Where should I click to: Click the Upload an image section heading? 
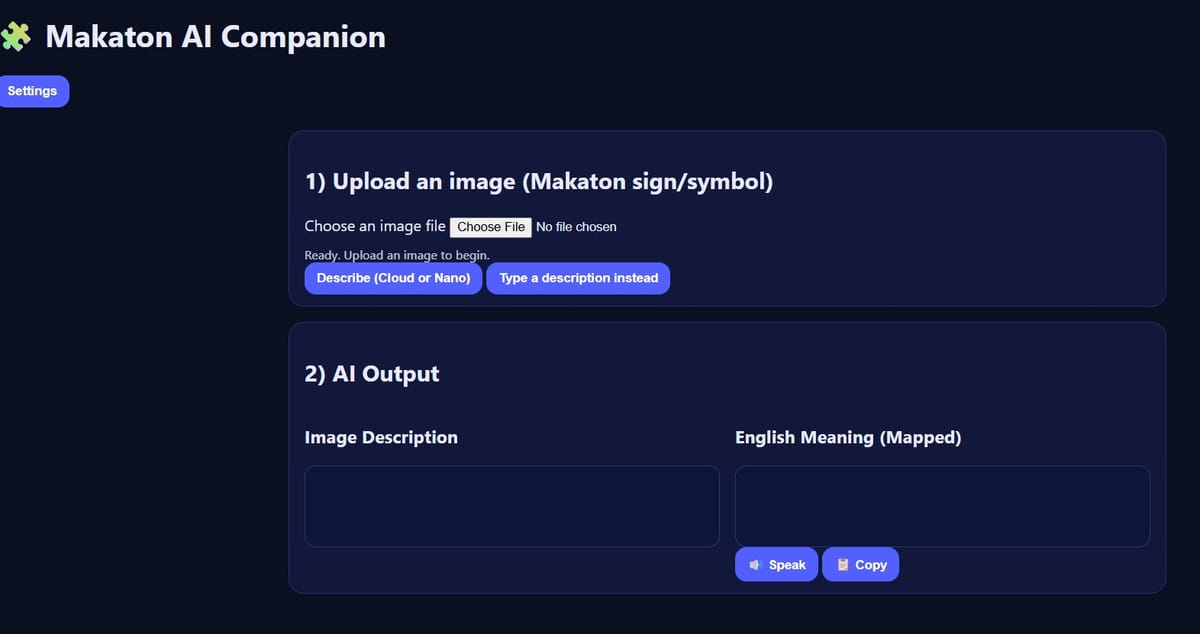540,181
